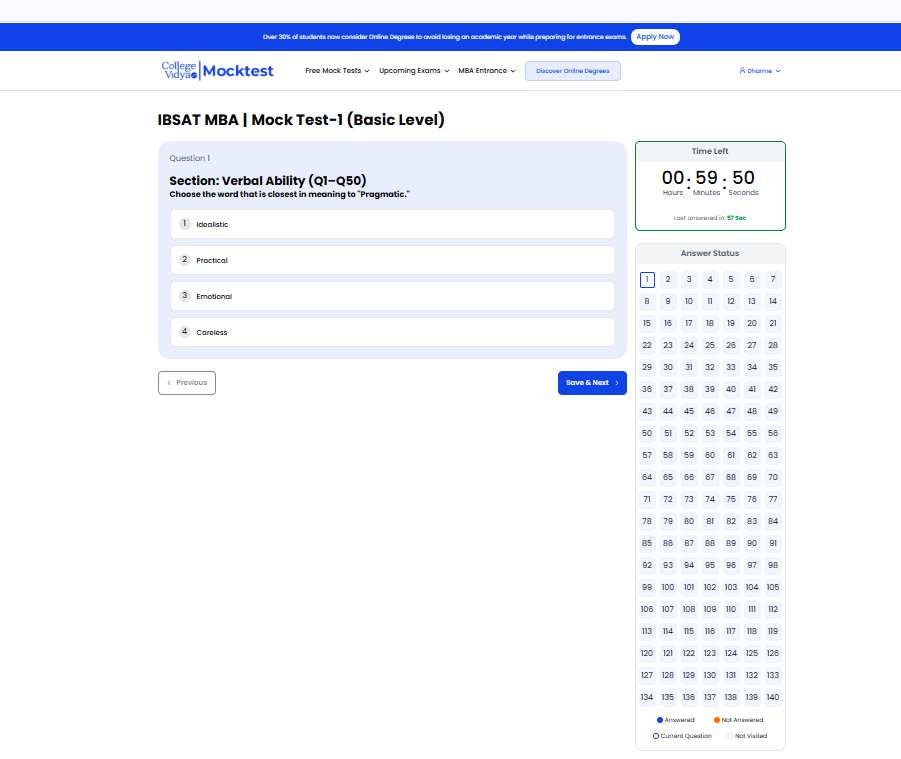This screenshot has height=759, width=901.
Task: Select question 50 tile
Action: pyautogui.click(x=647, y=434)
